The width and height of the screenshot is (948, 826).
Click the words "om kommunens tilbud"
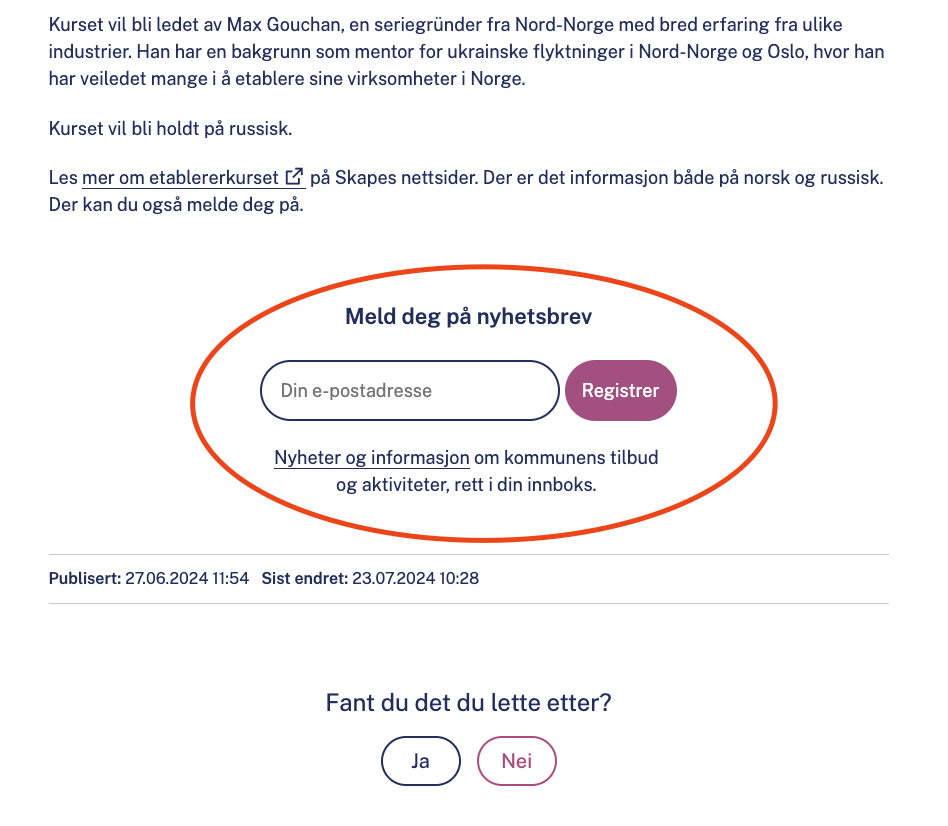566,458
